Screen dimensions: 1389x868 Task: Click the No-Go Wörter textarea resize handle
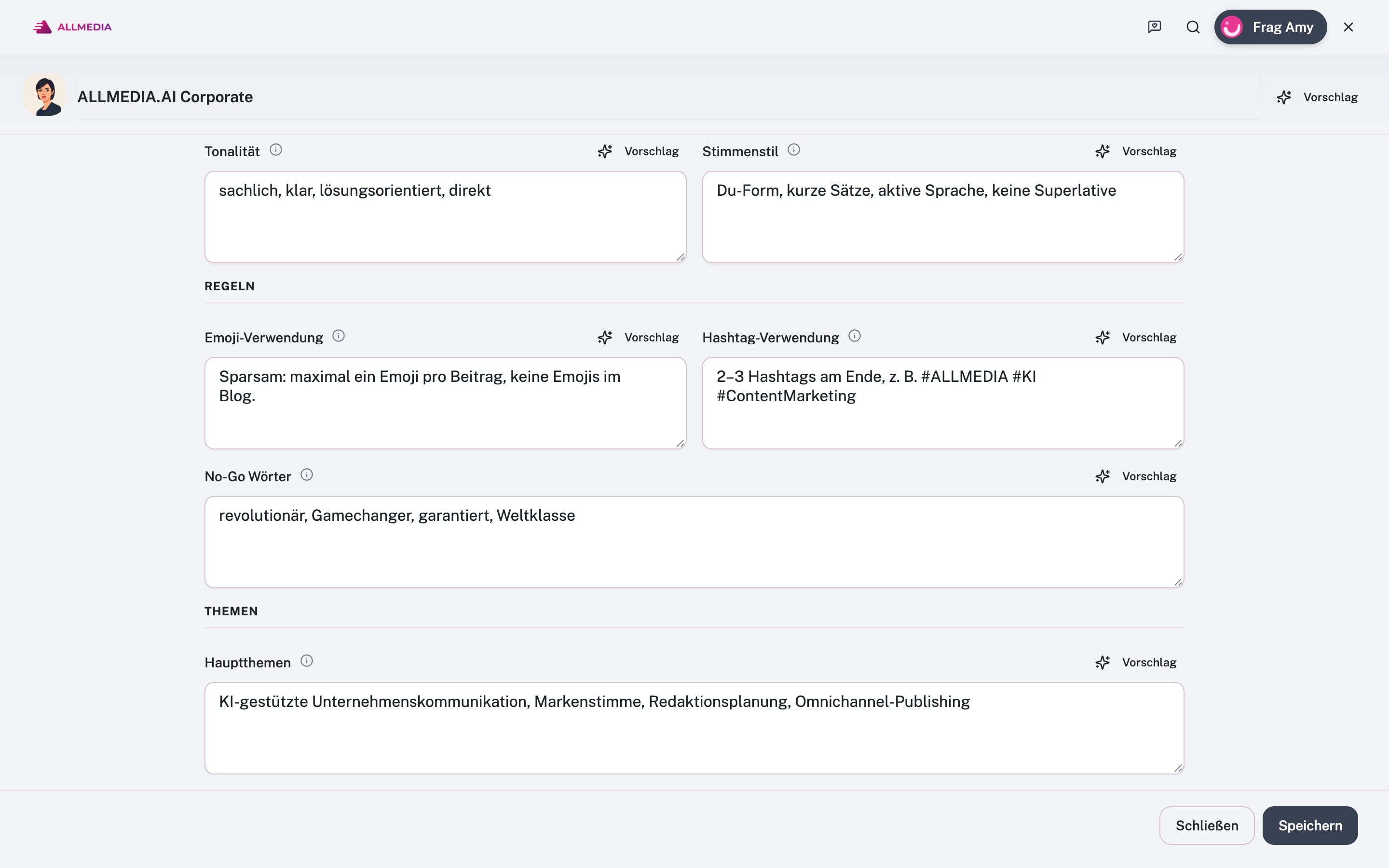tap(1178, 582)
